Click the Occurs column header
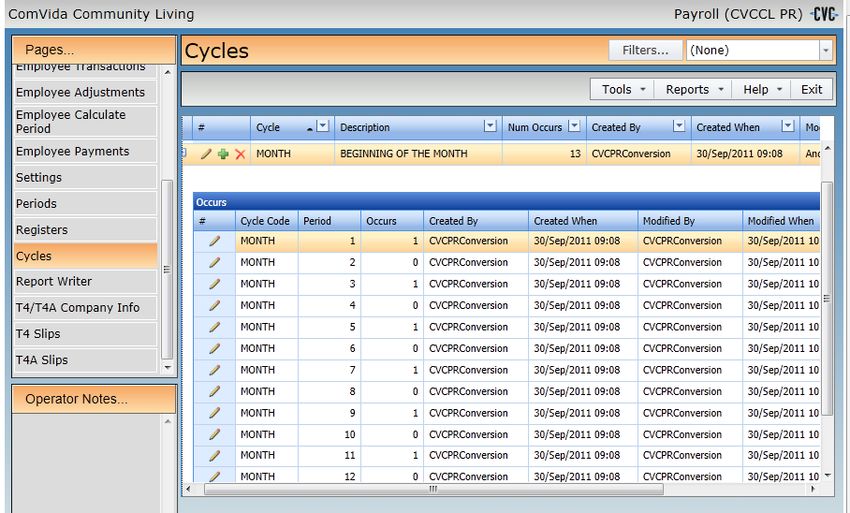Screen dimensions: 850x513 click(x=392, y=221)
